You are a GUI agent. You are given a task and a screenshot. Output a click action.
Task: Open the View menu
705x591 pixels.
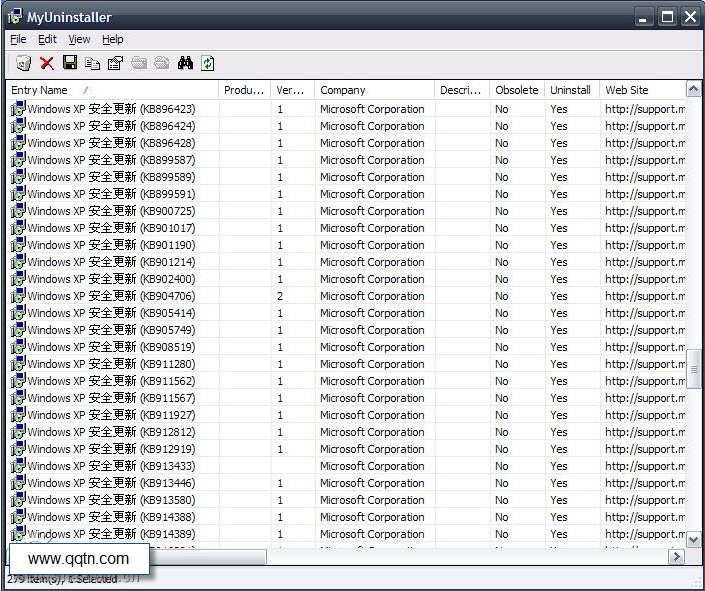[x=79, y=40]
